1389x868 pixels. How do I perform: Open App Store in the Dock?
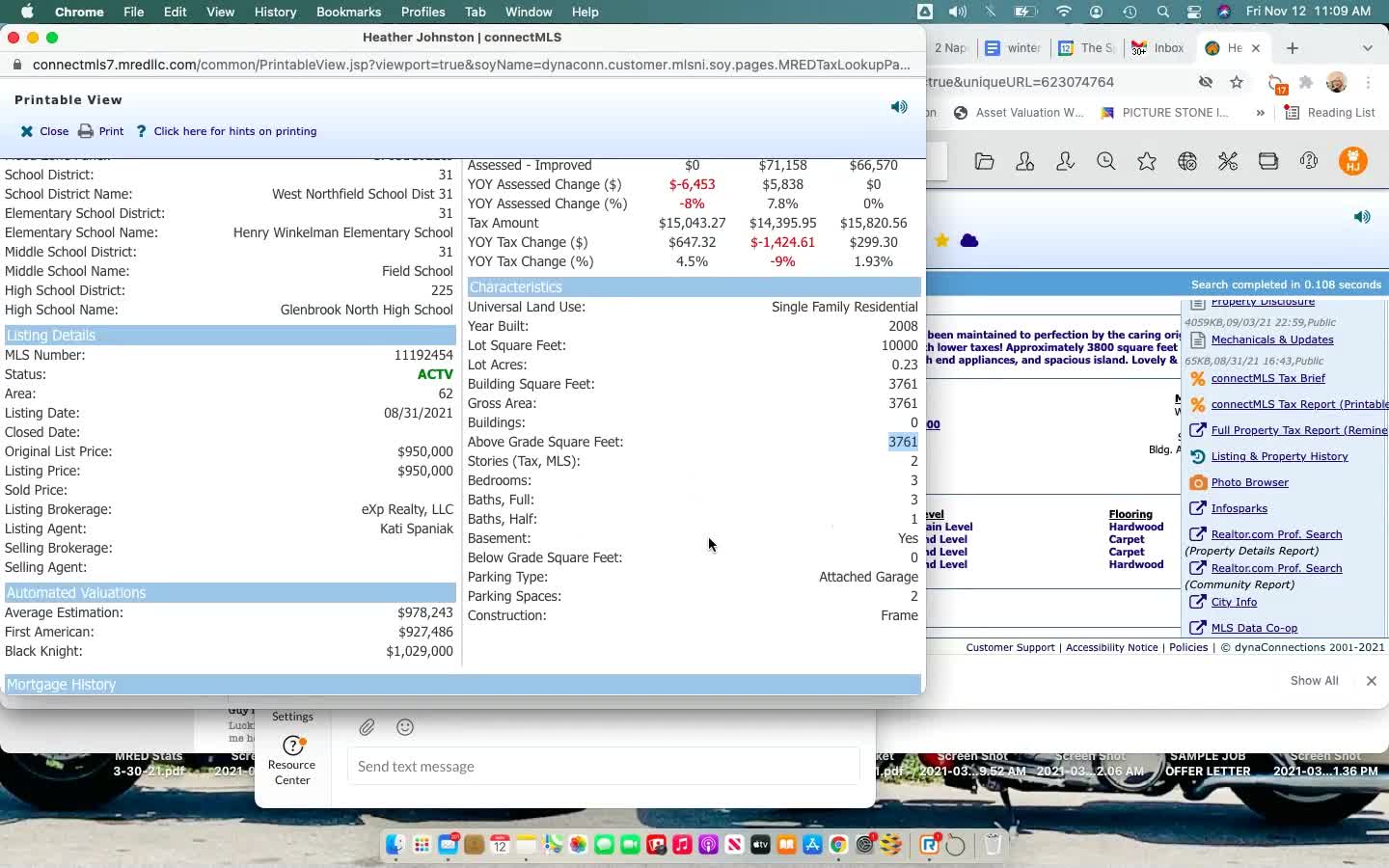click(812, 845)
